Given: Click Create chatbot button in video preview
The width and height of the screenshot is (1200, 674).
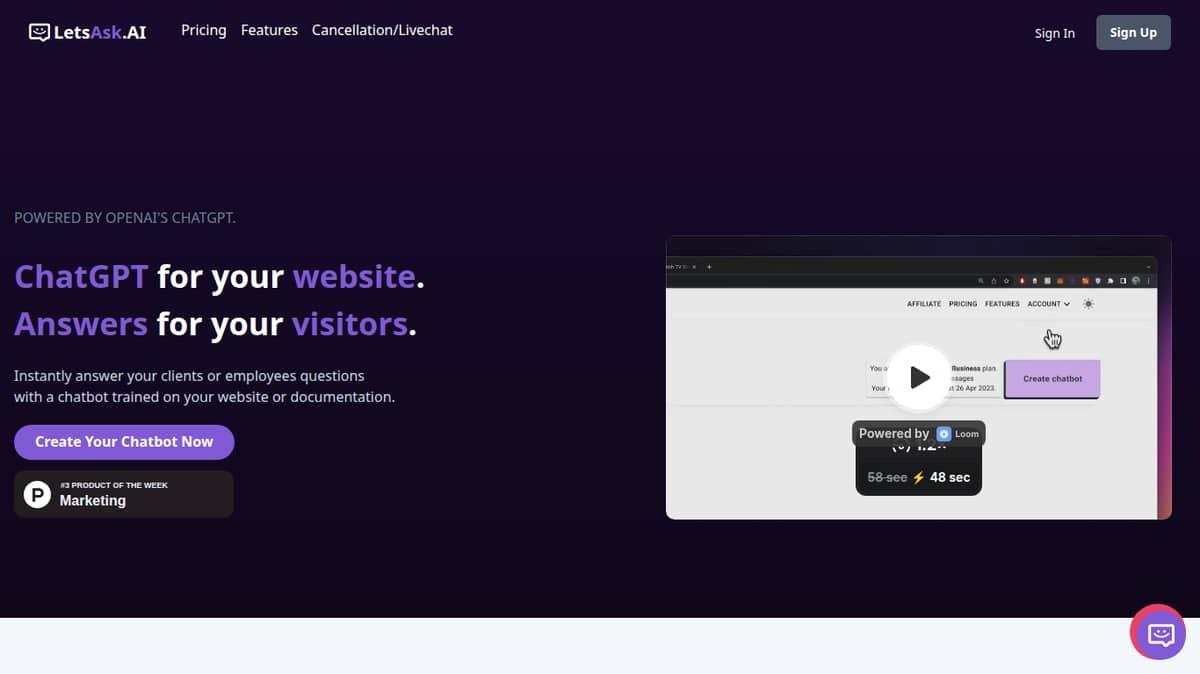Looking at the screenshot, I should (1052, 379).
